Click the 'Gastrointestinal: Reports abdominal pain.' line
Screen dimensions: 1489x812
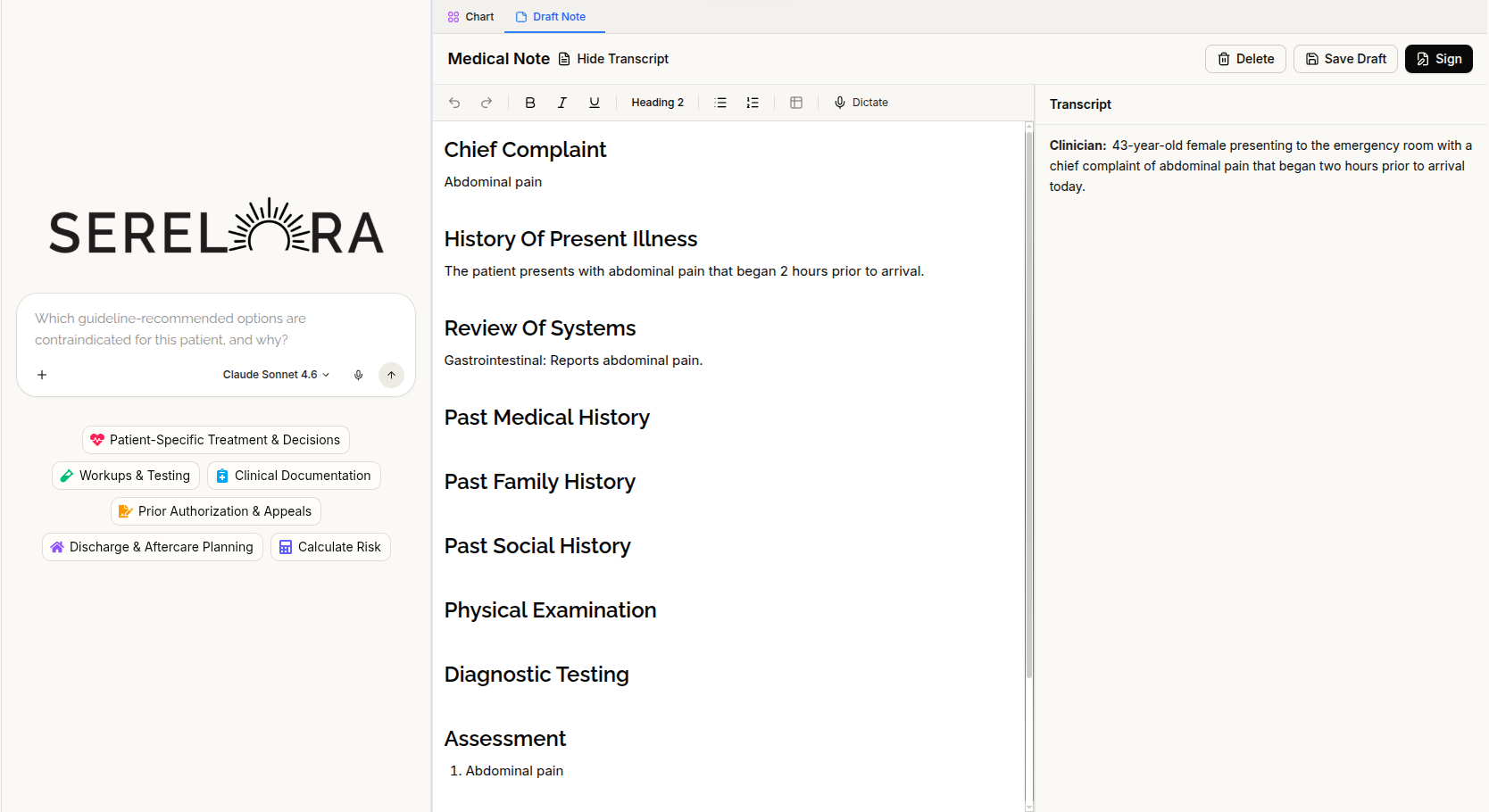tap(573, 360)
